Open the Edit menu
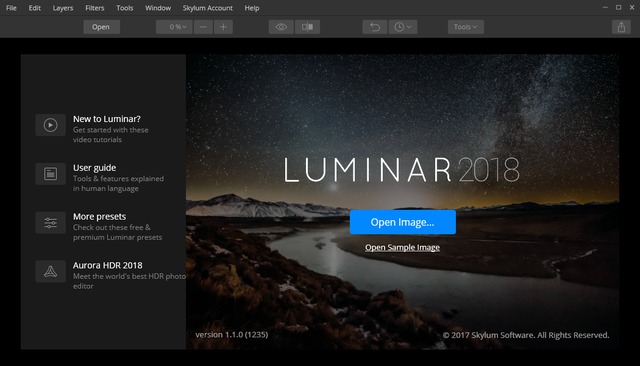The width and height of the screenshot is (640, 366). point(35,8)
